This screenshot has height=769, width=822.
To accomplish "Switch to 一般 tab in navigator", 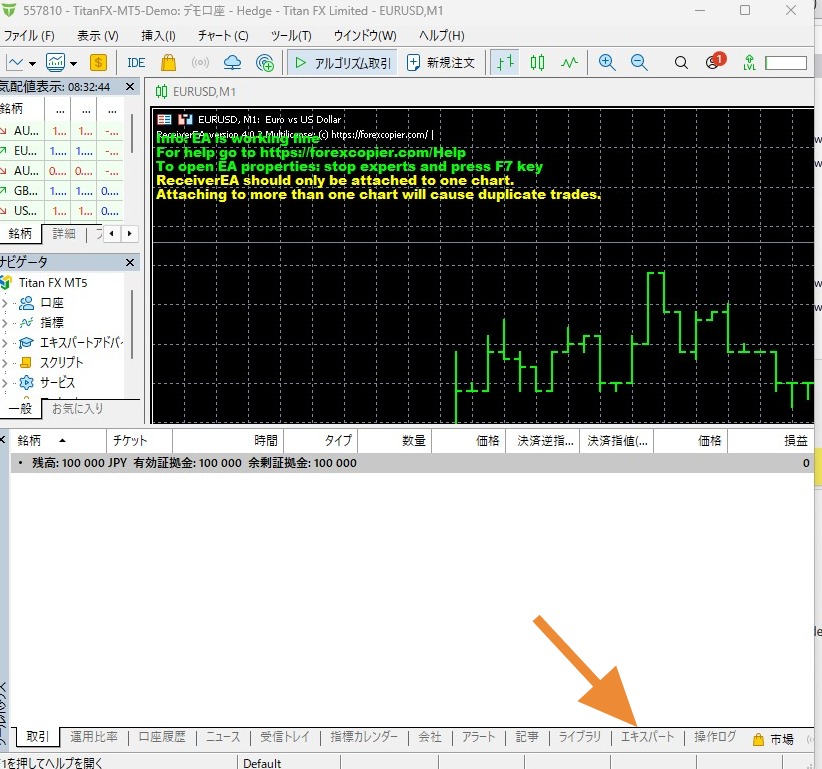I will [20, 408].
